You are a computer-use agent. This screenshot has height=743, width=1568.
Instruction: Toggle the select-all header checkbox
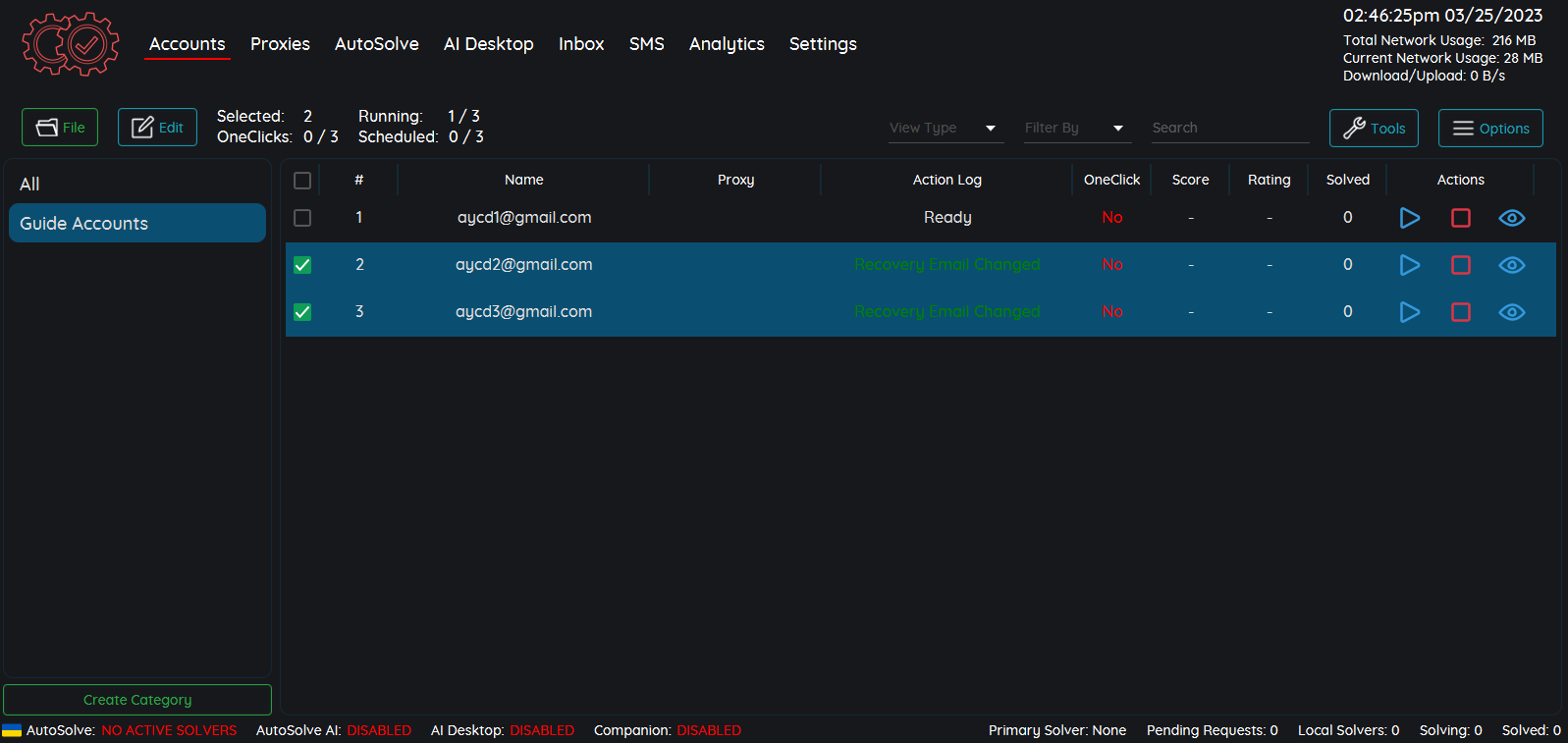302,181
